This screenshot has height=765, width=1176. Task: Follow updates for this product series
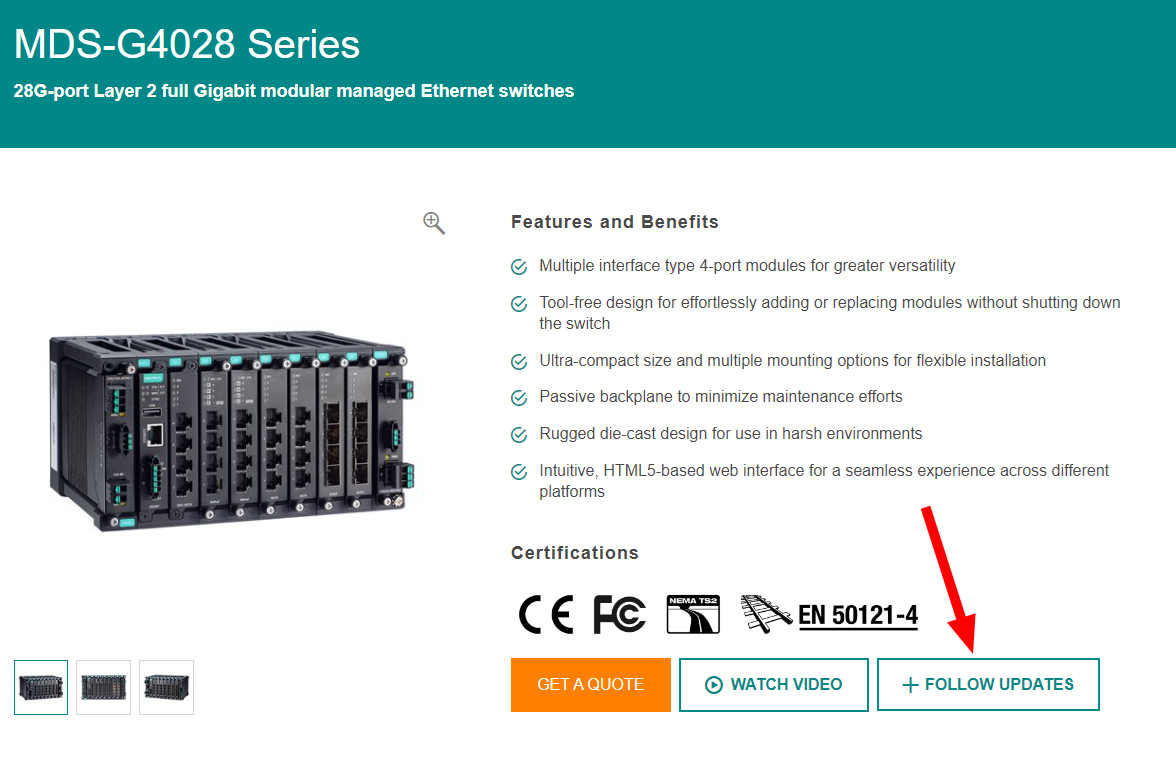click(988, 685)
